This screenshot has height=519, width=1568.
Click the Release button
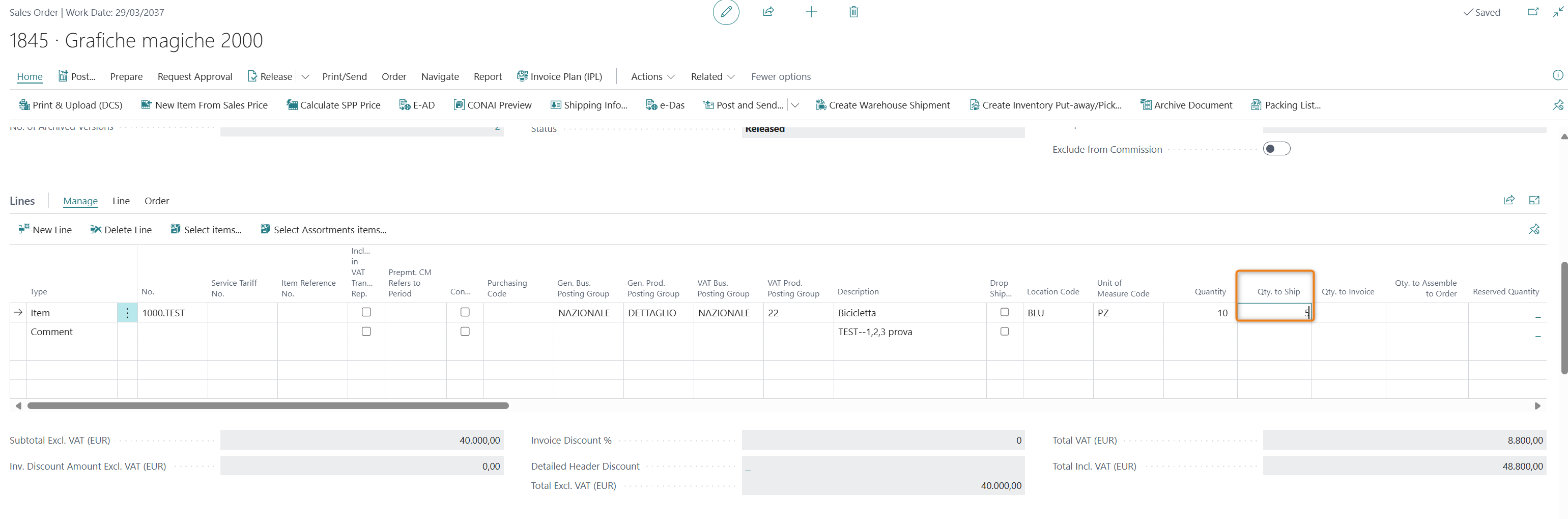[x=270, y=76]
